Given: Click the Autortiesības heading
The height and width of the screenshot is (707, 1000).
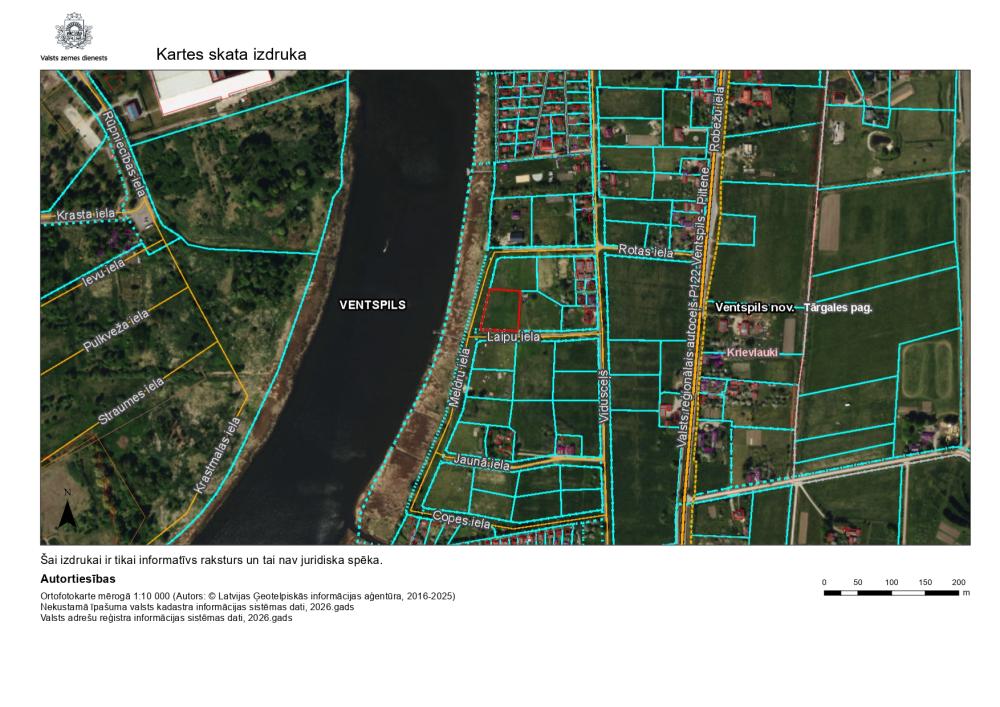Looking at the screenshot, I should (77, 579).
